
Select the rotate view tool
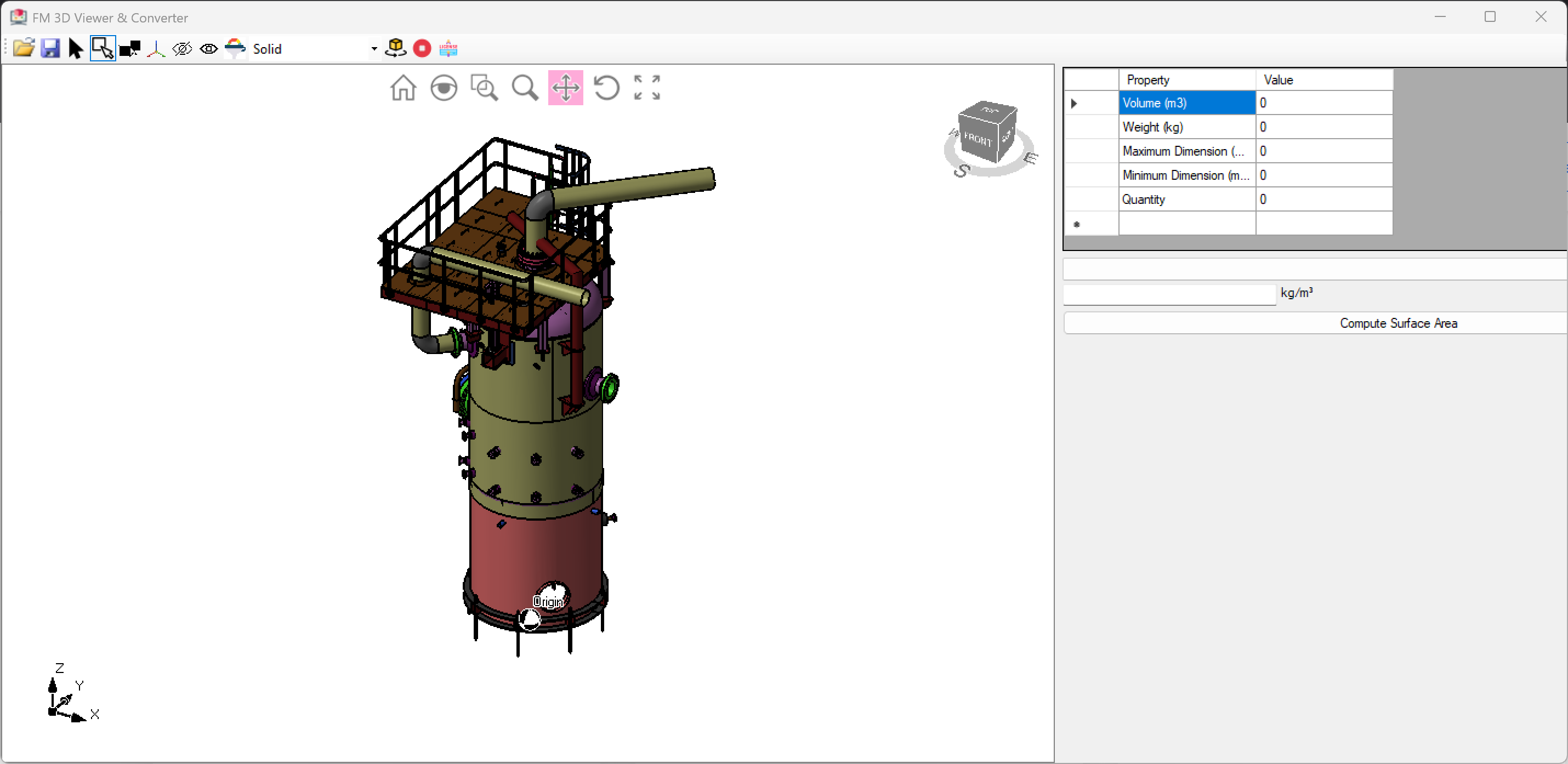point(606,88)
